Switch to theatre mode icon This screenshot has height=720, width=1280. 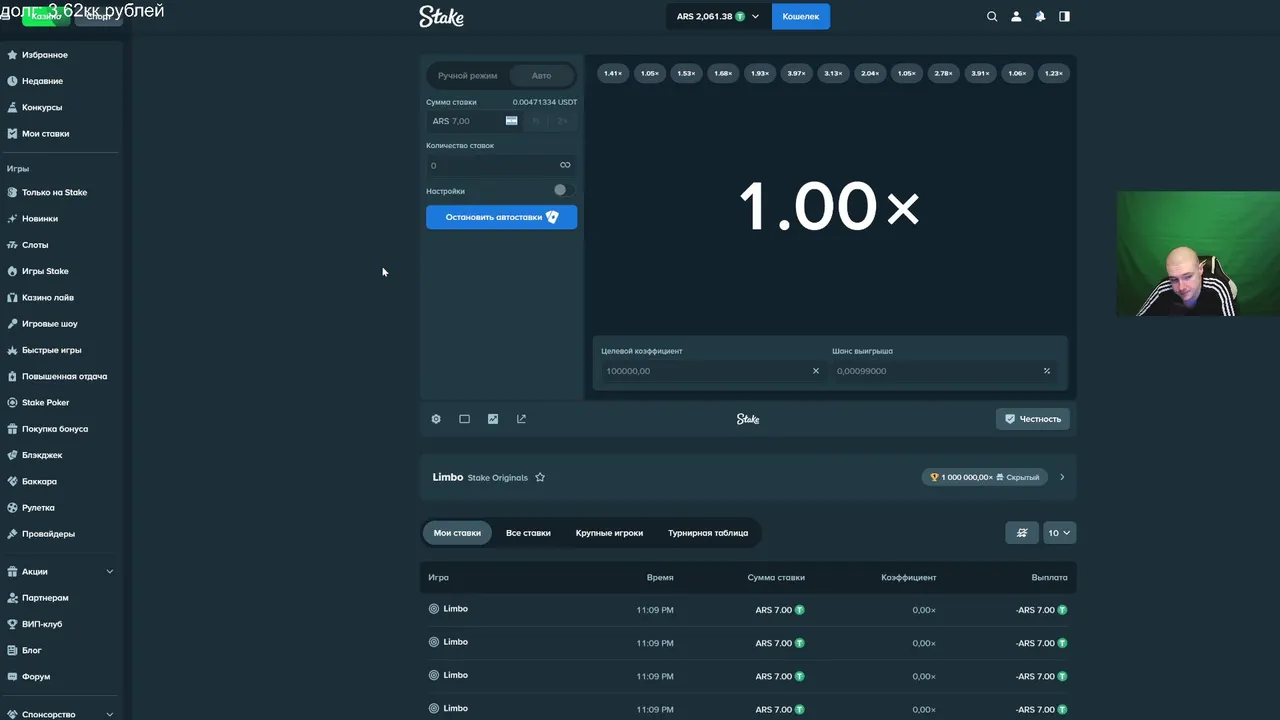click(x=464, y=419)
